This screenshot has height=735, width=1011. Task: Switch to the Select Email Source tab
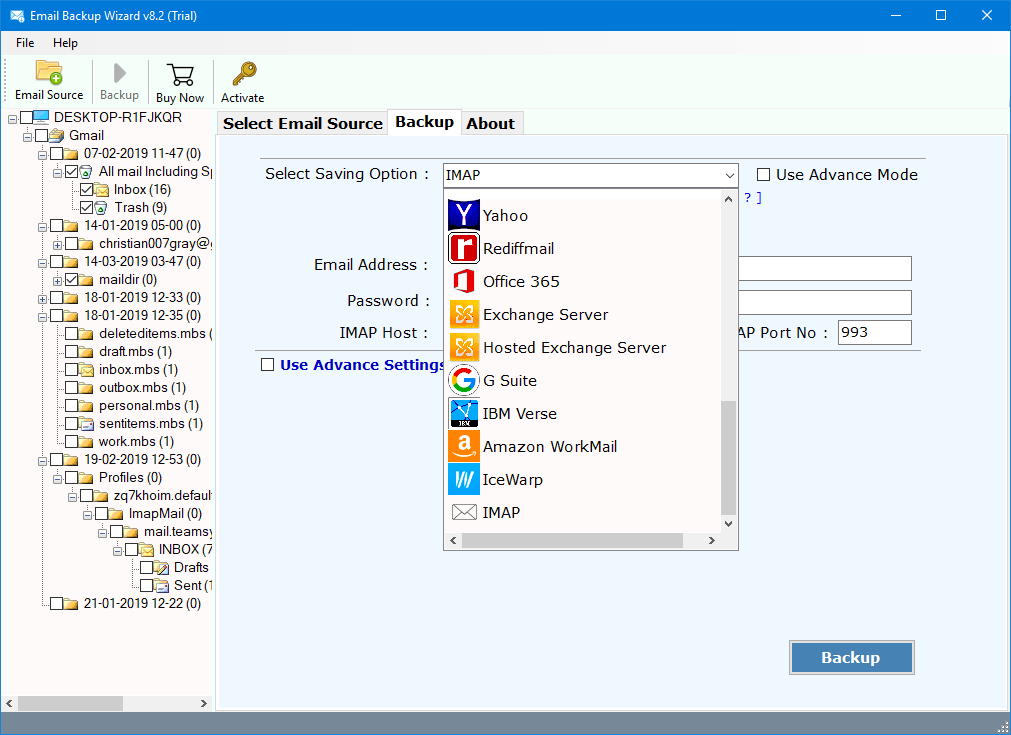[x=303, y=123]
